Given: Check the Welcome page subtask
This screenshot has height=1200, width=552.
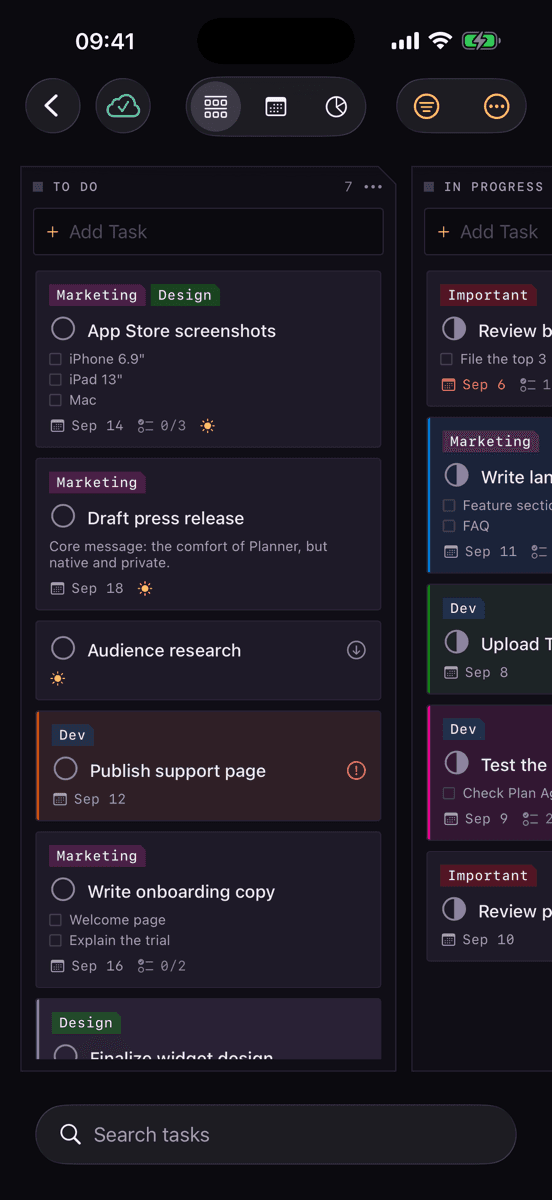Looking at the screenshot, I should point(56,920).
